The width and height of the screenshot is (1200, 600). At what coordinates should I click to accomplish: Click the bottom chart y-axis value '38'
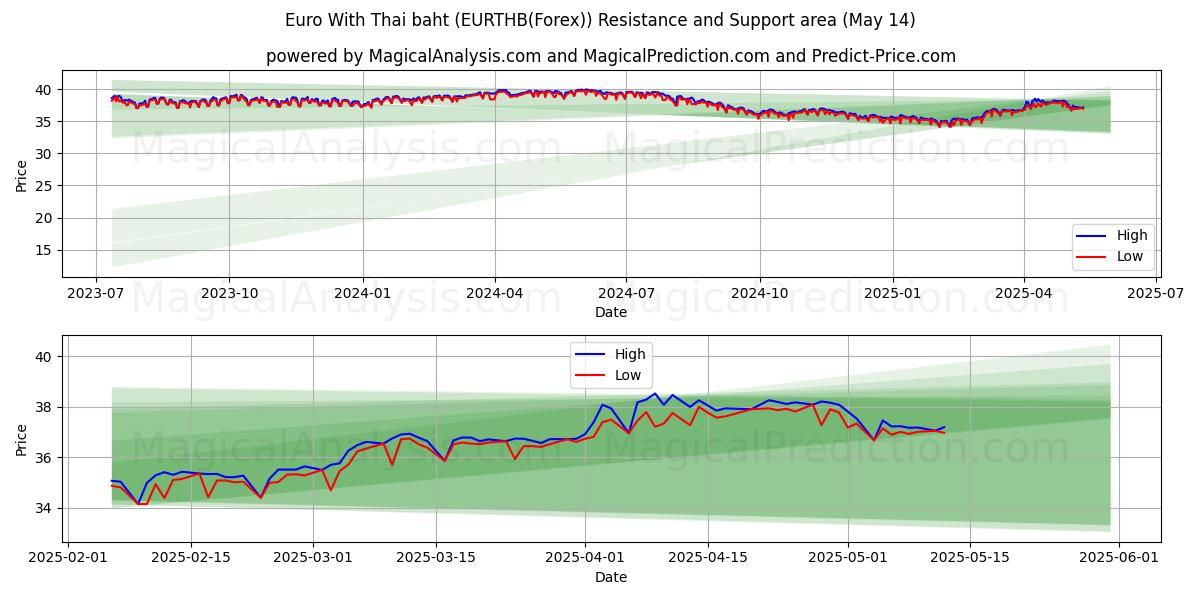tap(45, 408)
